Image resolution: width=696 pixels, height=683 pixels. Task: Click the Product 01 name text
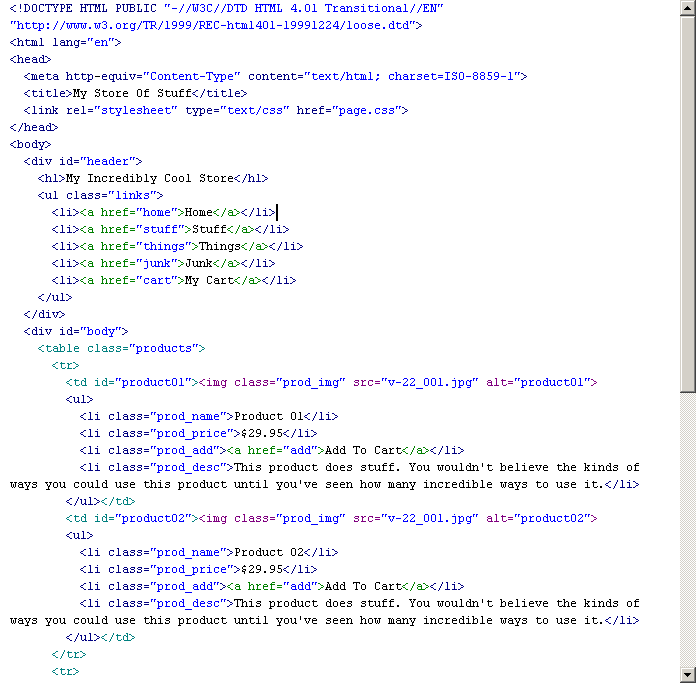(x=268, y=416)
